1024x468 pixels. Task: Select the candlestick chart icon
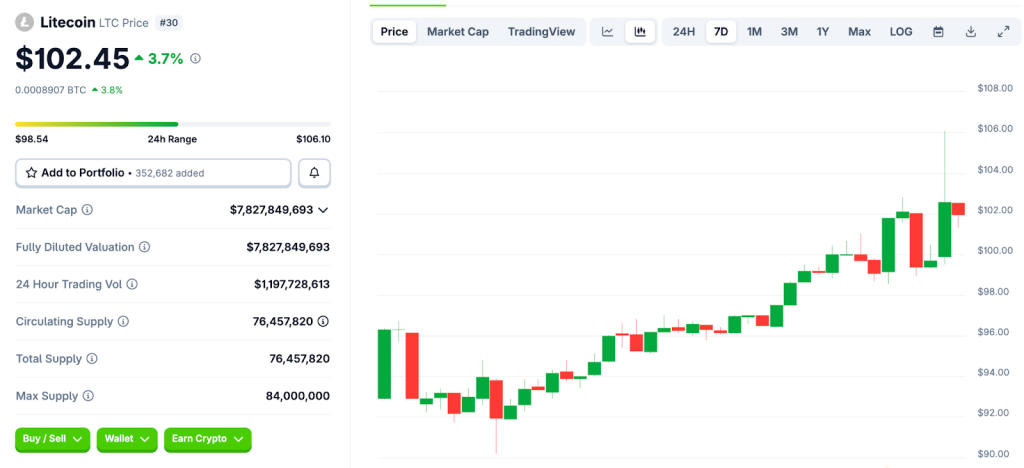640,32
